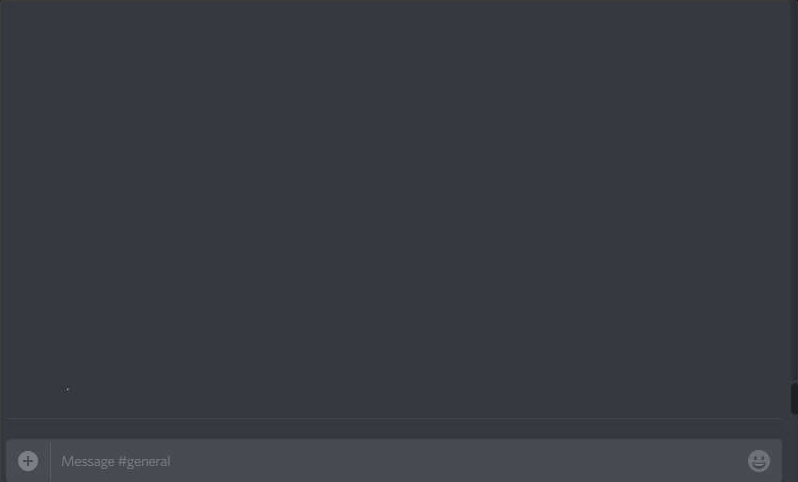Click the divider line above the message box
Viewport: 798px width, 482px height.
pyautogui.click(x=393, y=419)
